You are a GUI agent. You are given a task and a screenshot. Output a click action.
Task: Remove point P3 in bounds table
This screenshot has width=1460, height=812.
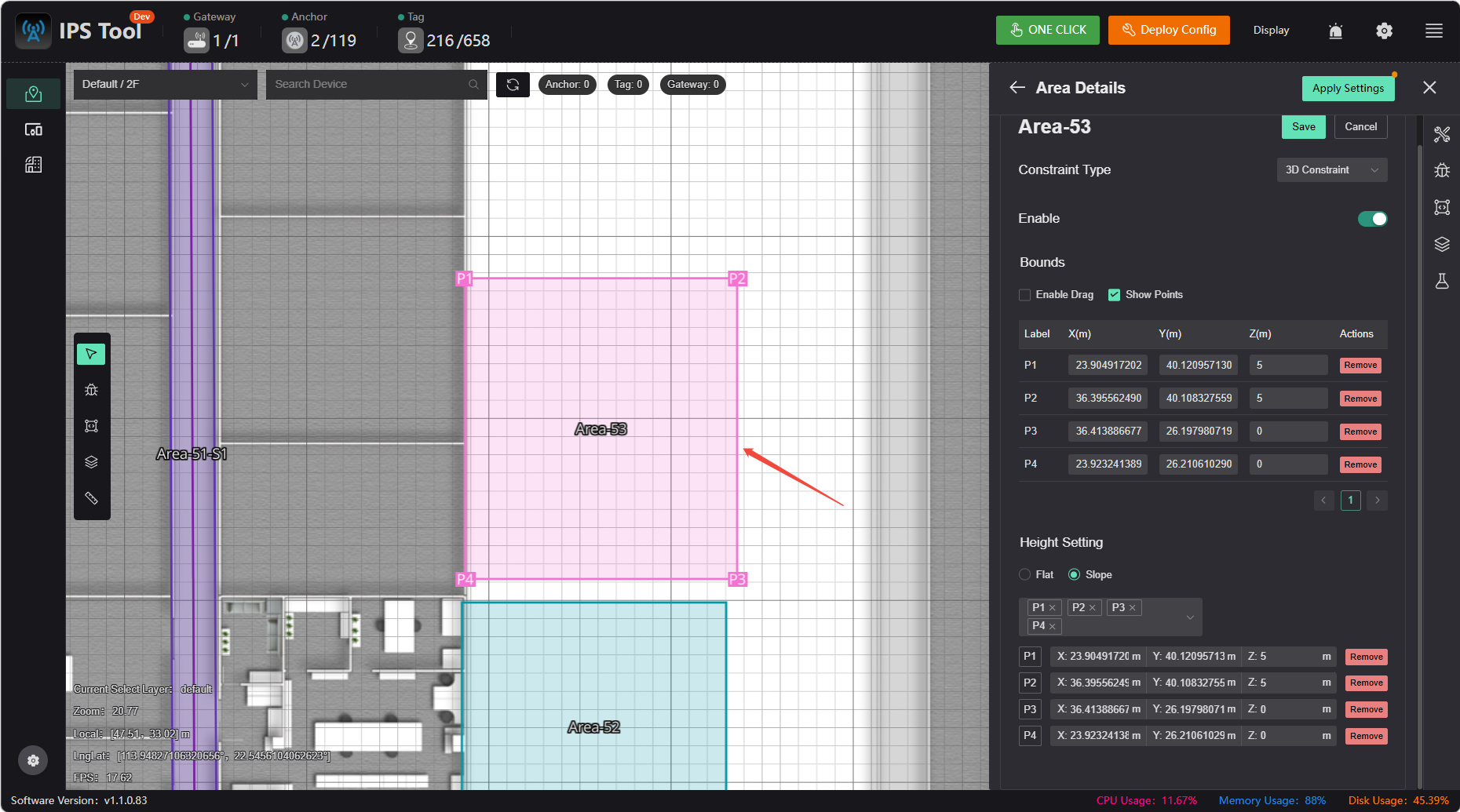1360,431
